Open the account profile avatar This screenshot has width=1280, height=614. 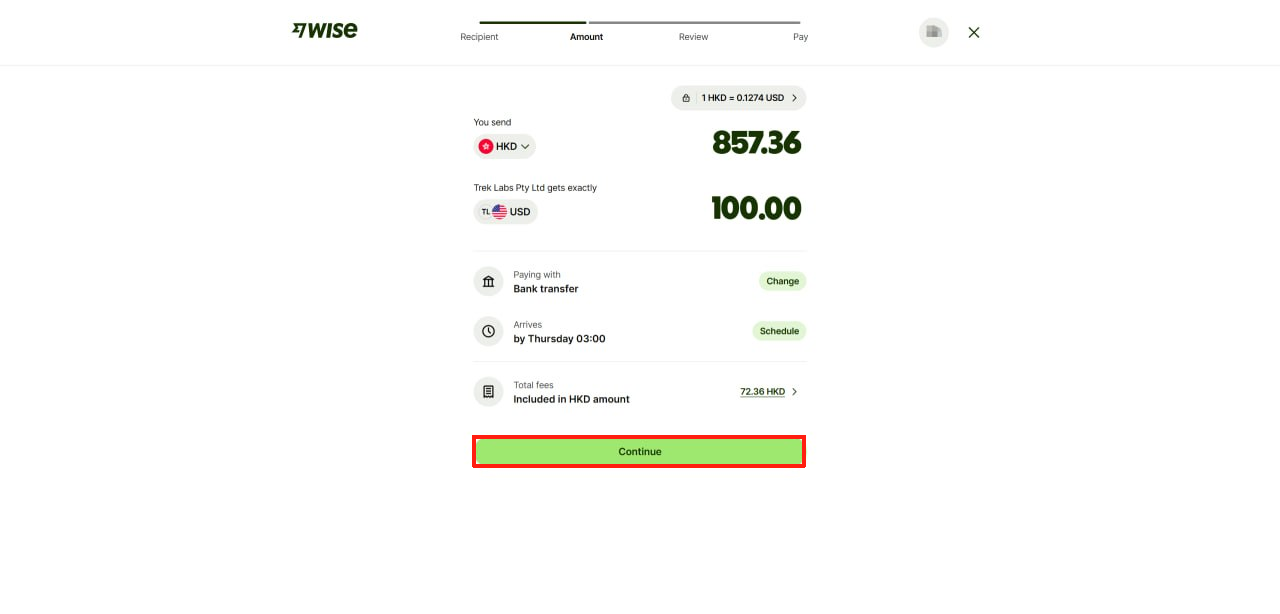click(933, 32)
